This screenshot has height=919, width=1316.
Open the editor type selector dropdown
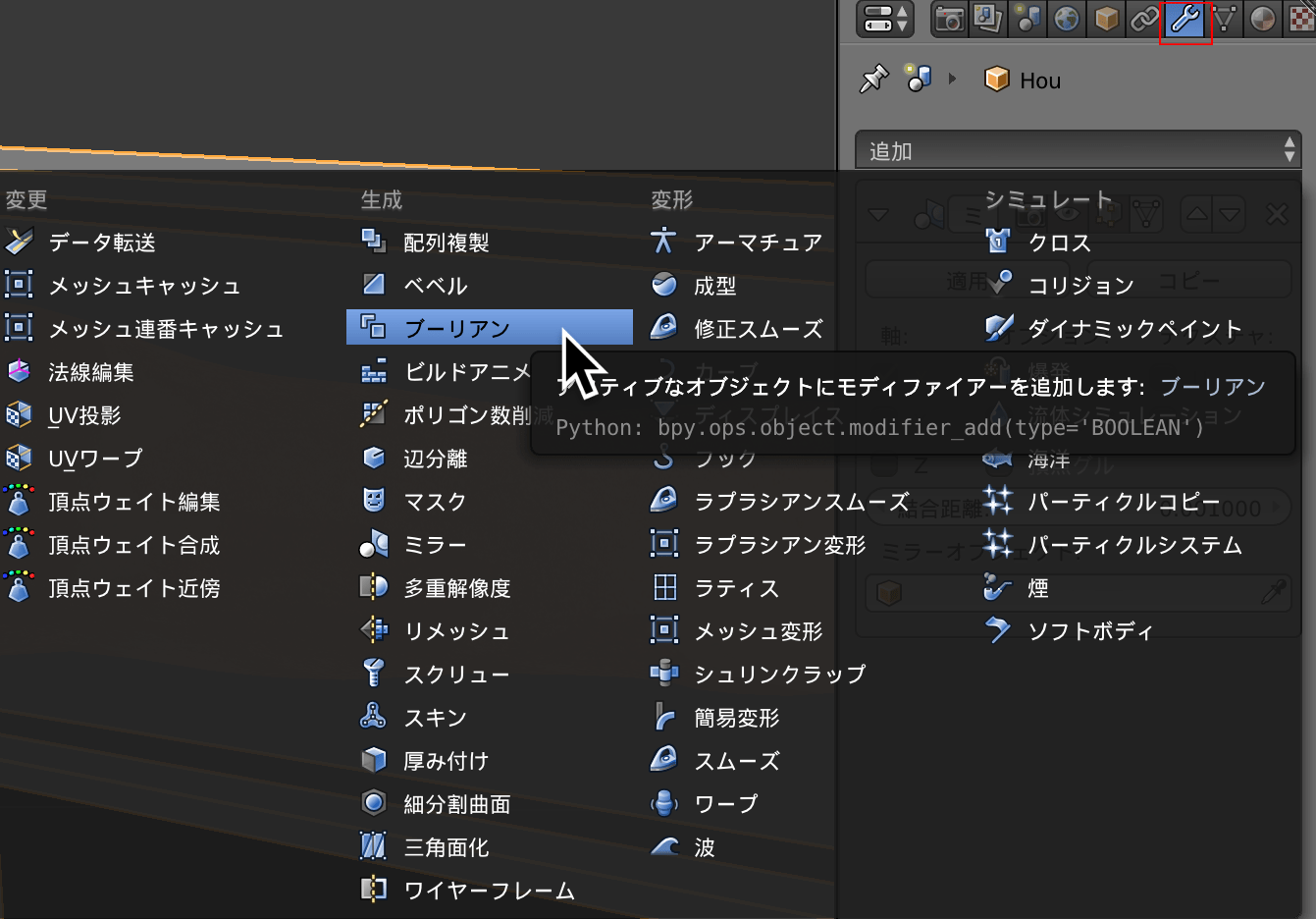885,19
